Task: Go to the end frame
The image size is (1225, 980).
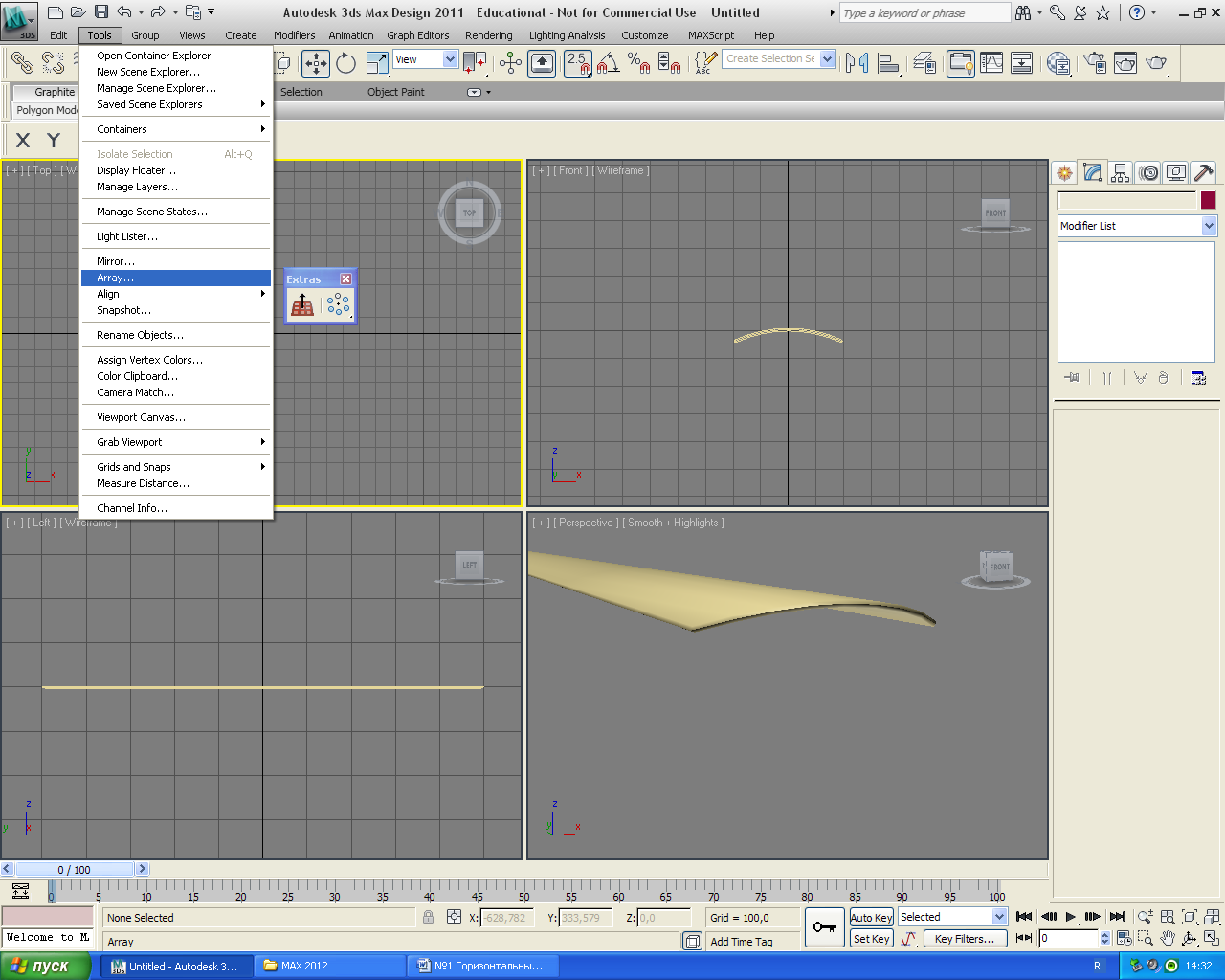Action: 1117,917
